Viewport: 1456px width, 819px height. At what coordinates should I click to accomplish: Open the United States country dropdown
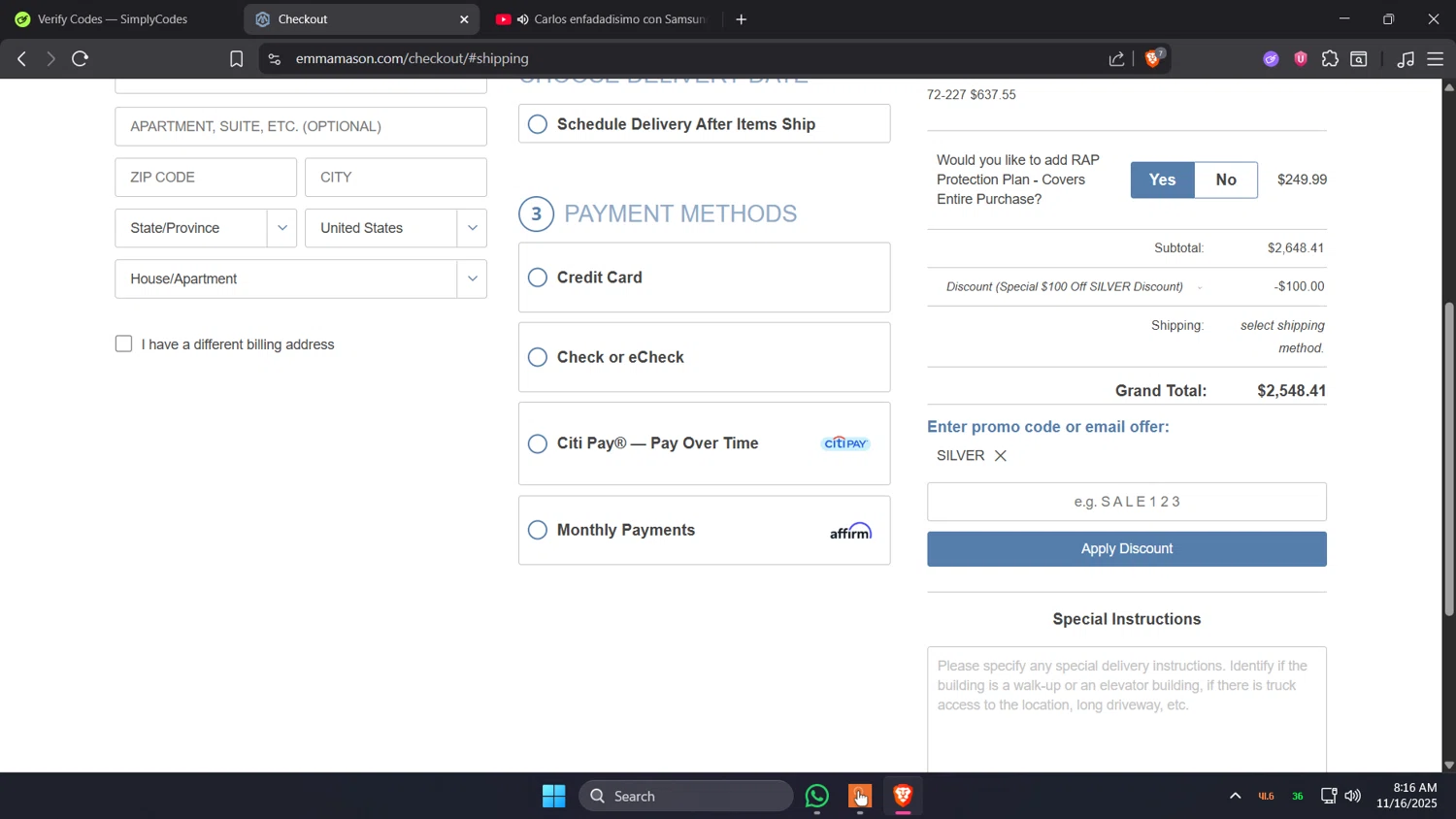(395, 228)
